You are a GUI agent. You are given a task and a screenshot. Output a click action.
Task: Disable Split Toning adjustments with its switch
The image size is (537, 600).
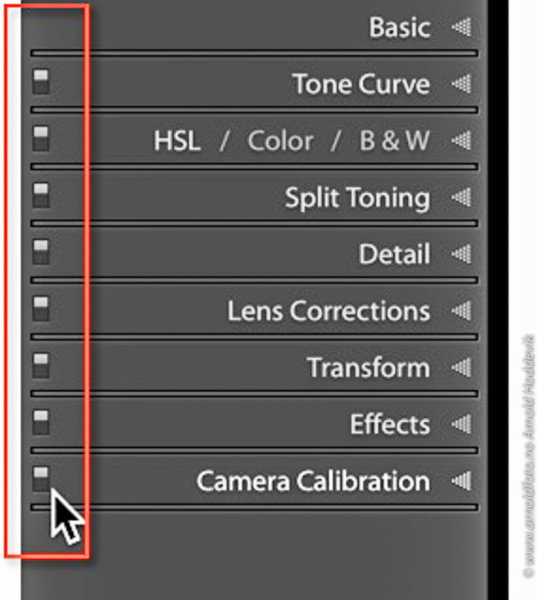[41, 195]
